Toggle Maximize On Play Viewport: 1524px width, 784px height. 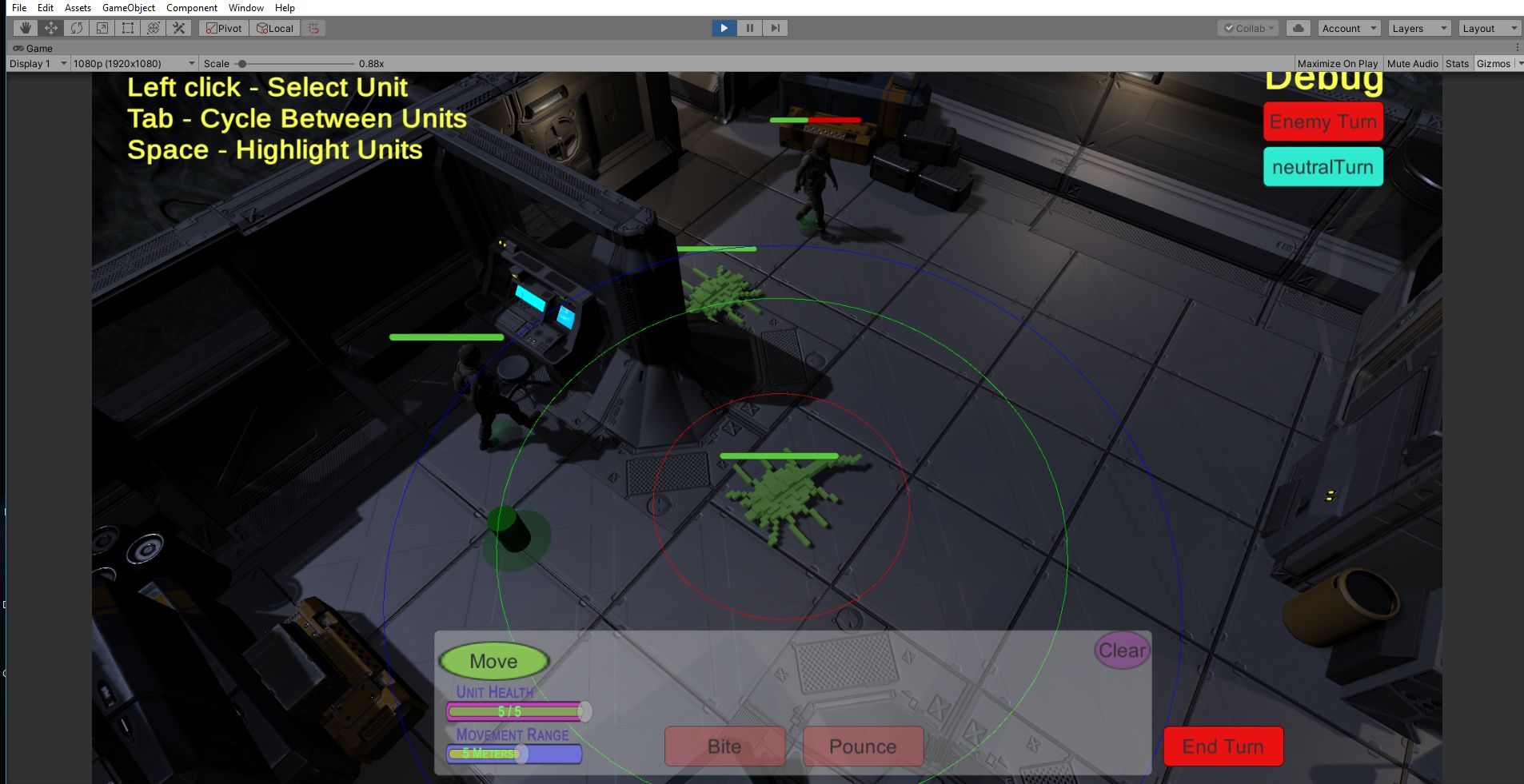(x=1337, y=64)
